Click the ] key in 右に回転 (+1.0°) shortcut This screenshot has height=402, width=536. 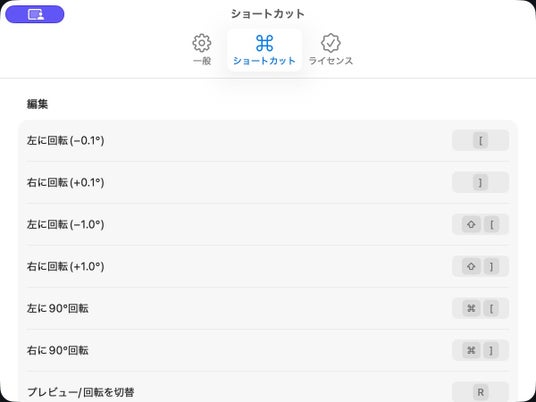pyautogui.click(x=492, y=266)
